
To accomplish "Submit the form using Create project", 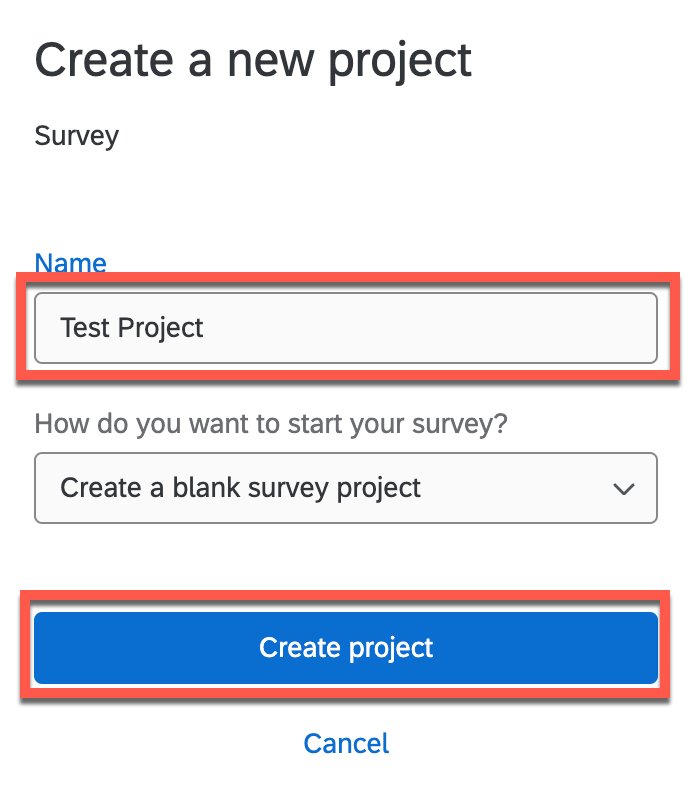I will click(346, 647).
